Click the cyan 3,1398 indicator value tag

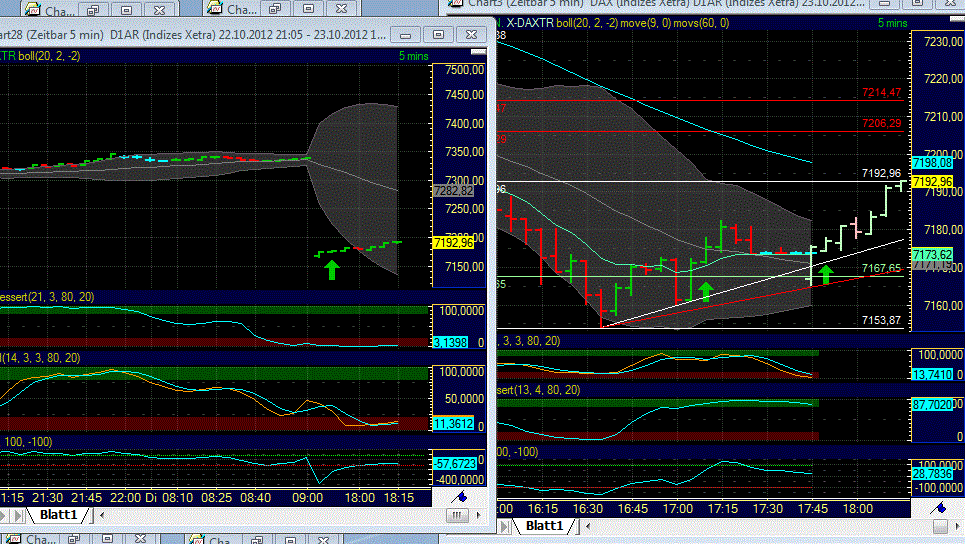coord(450,342)
